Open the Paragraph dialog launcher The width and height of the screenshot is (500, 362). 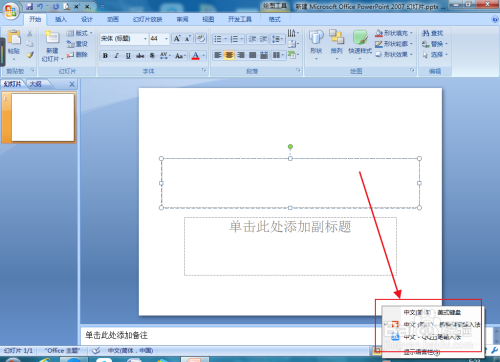[298, 70]
